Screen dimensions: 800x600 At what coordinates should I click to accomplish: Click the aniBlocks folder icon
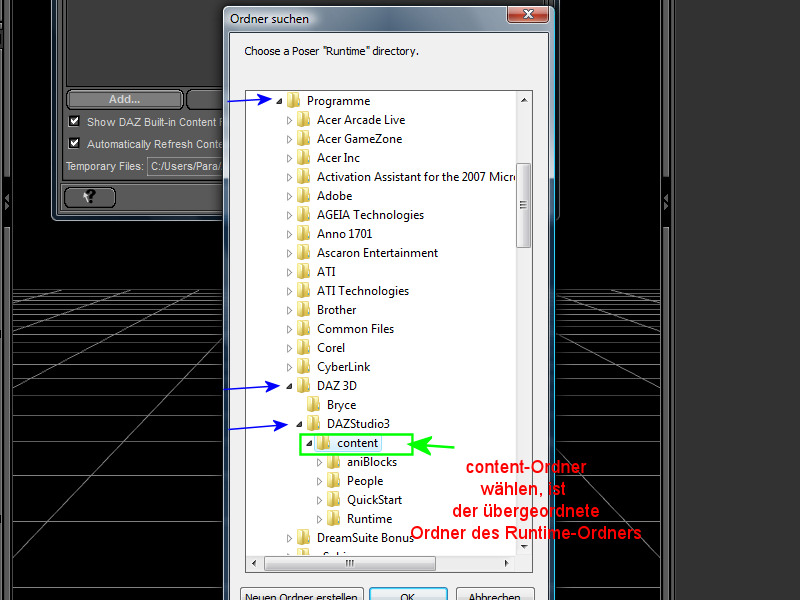[x=334, y=462]
